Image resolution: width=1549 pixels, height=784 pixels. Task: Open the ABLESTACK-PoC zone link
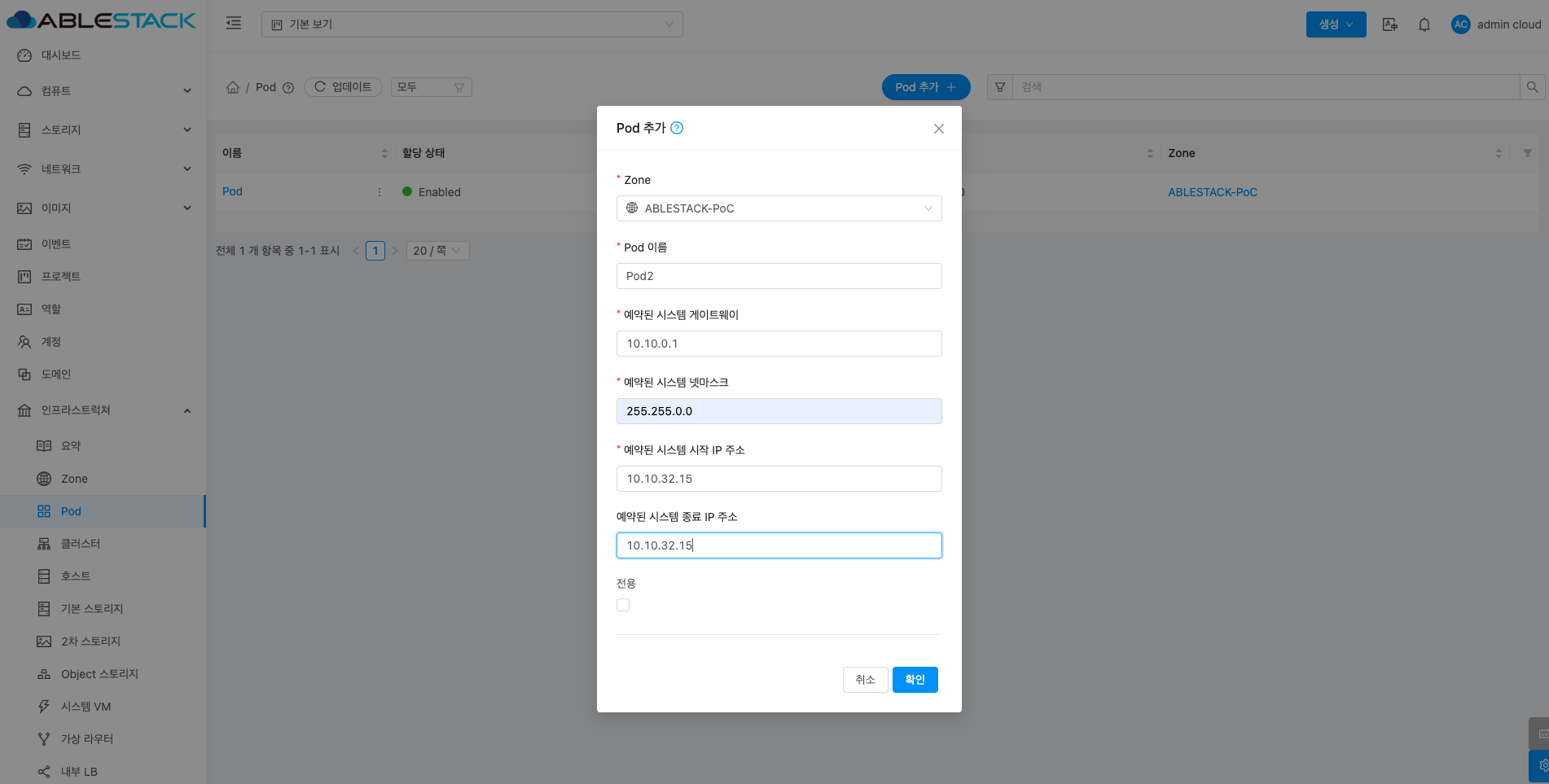point(1213,192)
